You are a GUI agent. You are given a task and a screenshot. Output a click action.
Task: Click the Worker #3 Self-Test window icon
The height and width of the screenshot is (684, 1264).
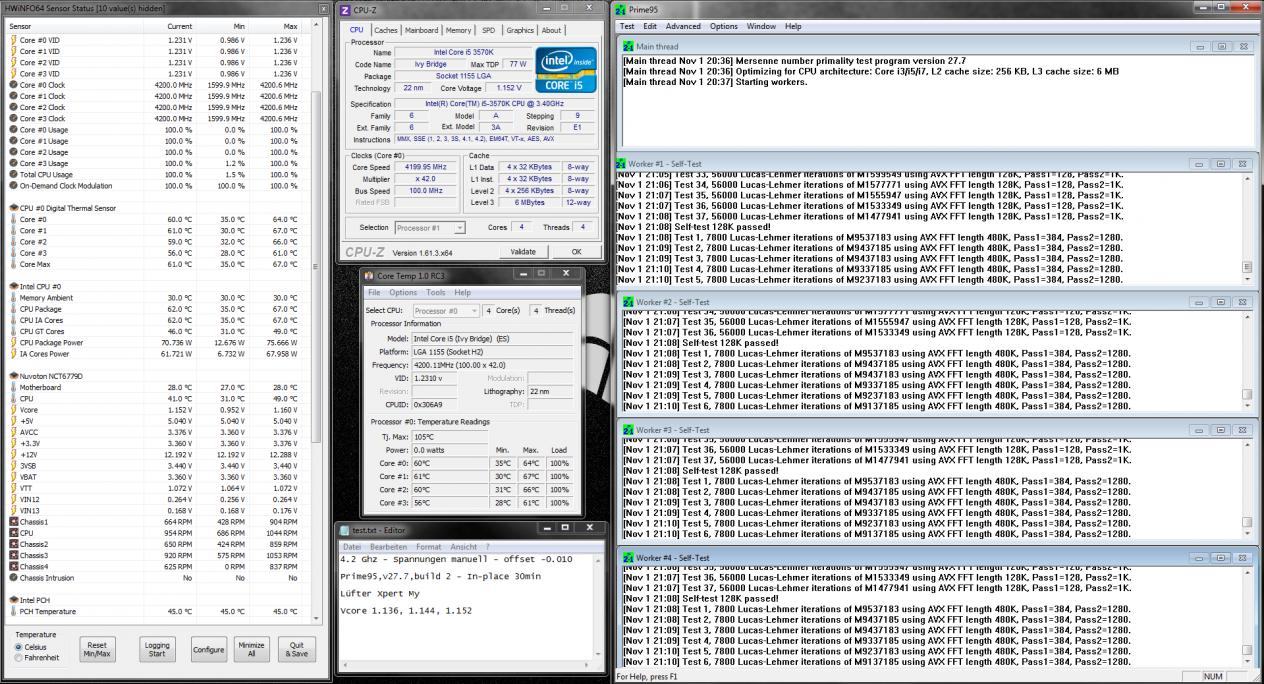point(628,430)
